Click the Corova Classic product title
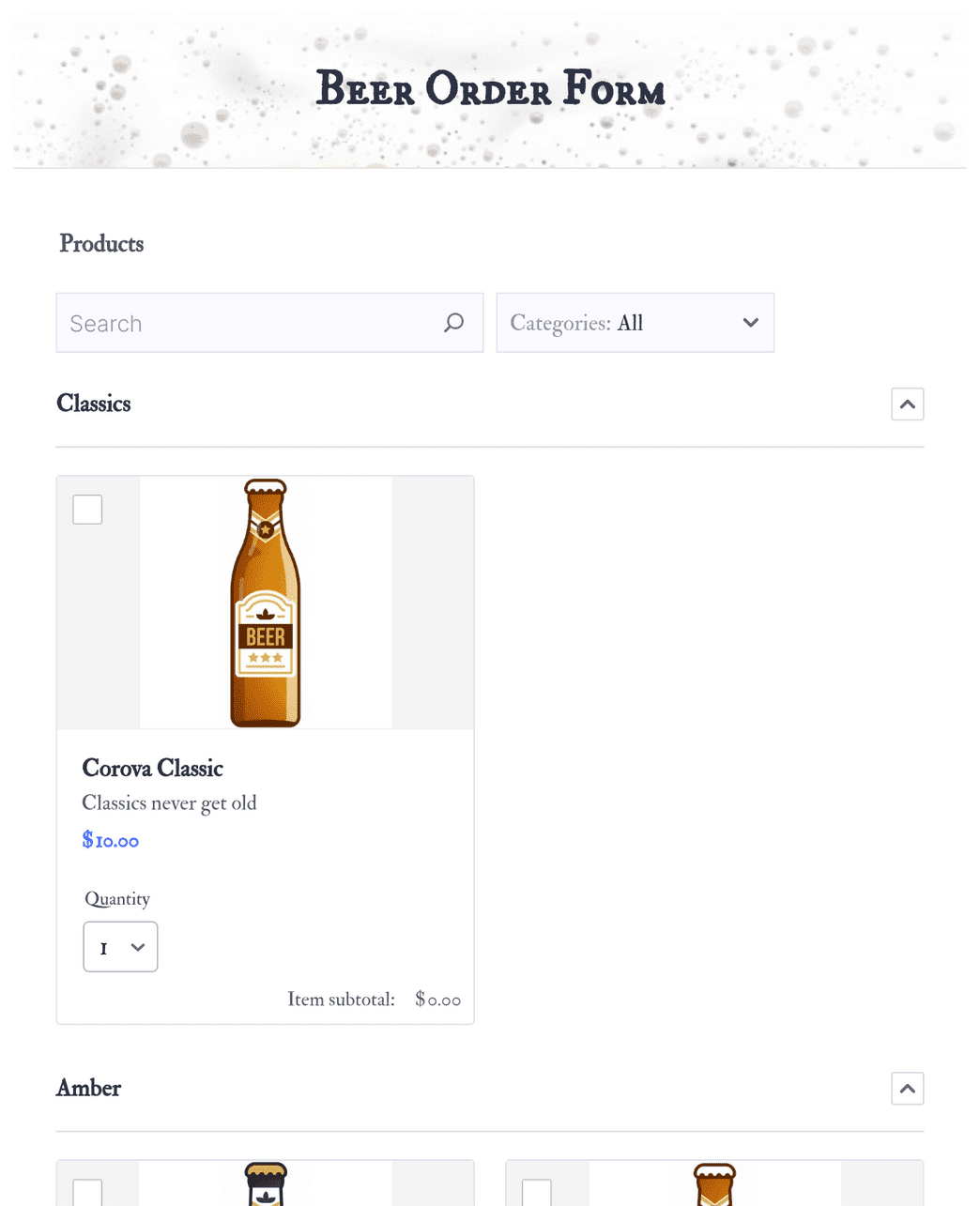The image size is (980, 1206). [152, 769]
